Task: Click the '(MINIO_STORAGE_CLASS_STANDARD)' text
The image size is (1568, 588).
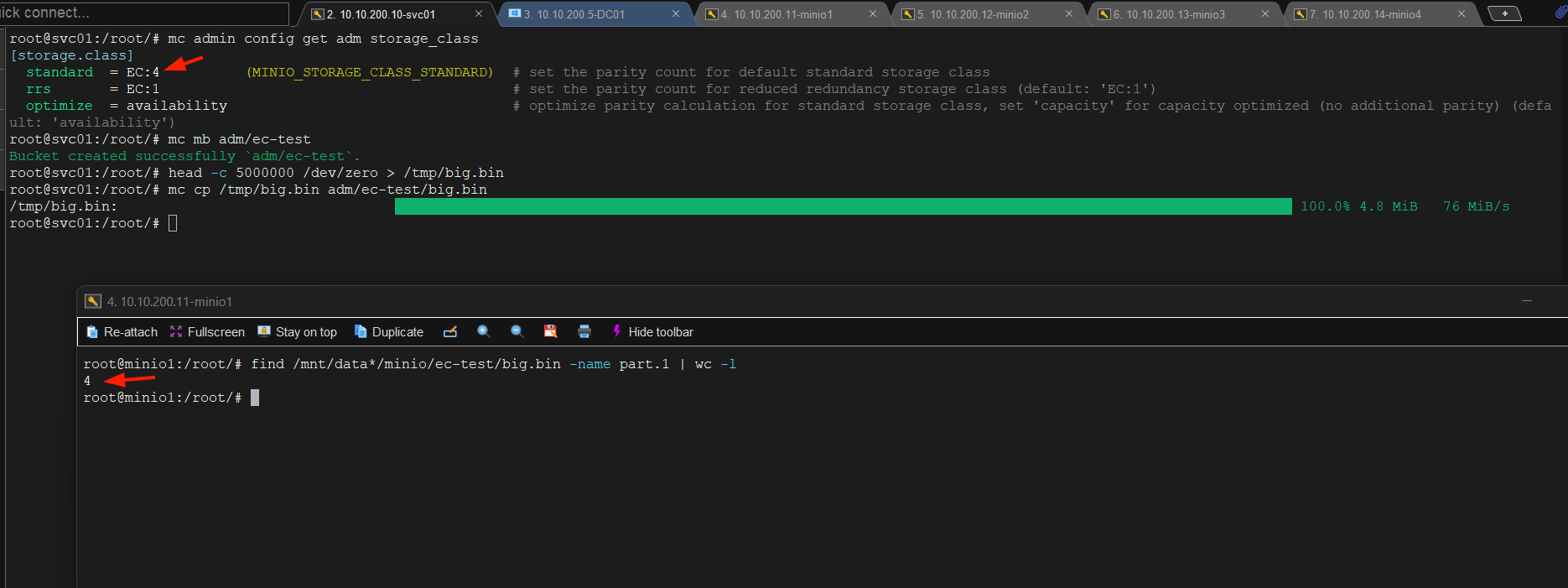Action: pos(370,72)
